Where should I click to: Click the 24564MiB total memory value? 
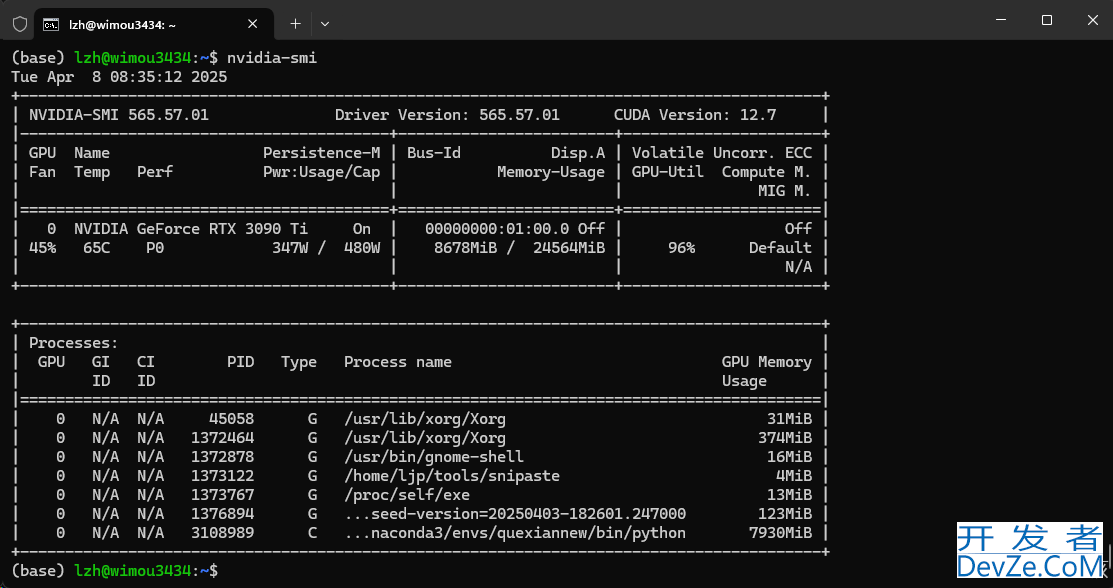pyautogui.click(x=569, y=248)
